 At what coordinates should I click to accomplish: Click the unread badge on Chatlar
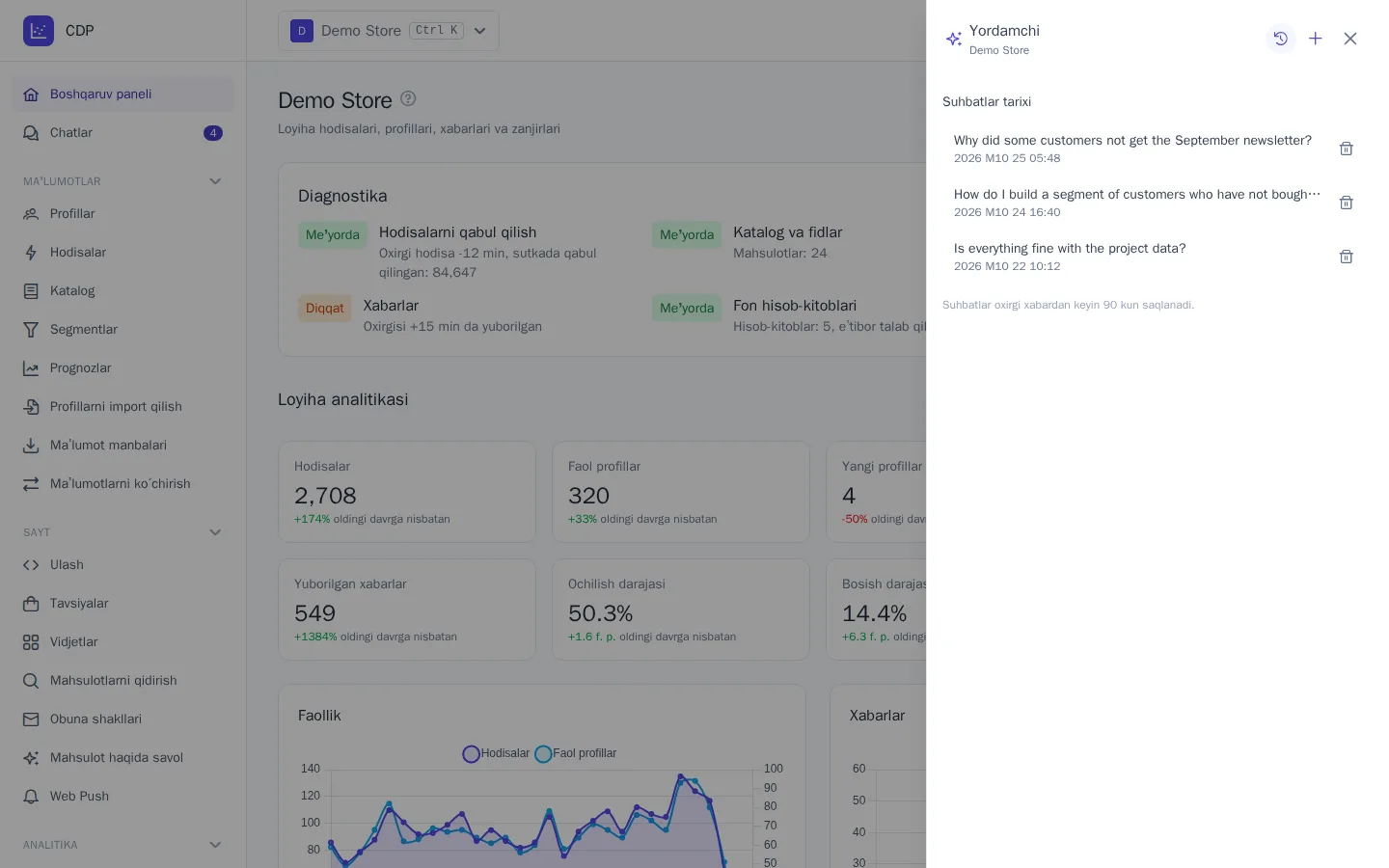pos(213,133)
